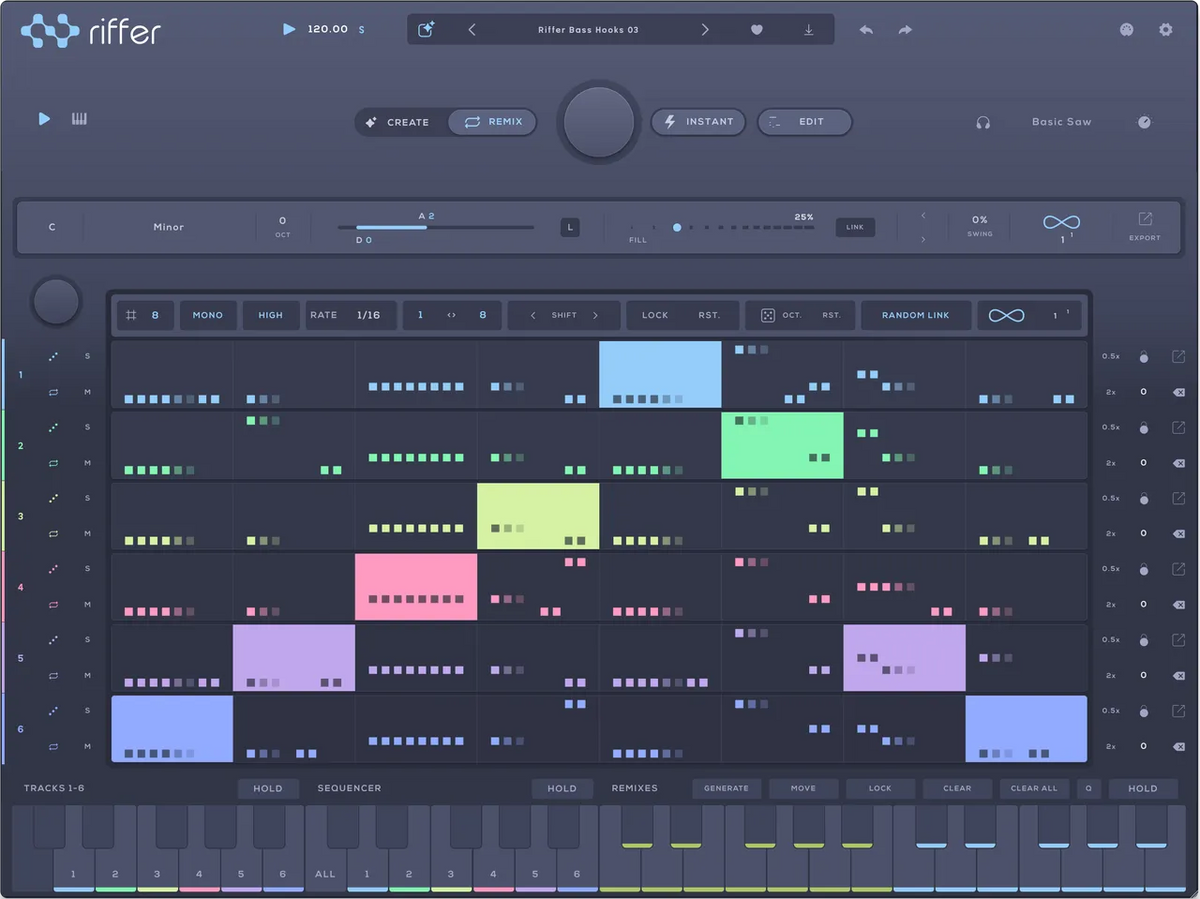Switch to the EDIT mode
Viewport: 1200px width, 899px height.
(804, 122)
